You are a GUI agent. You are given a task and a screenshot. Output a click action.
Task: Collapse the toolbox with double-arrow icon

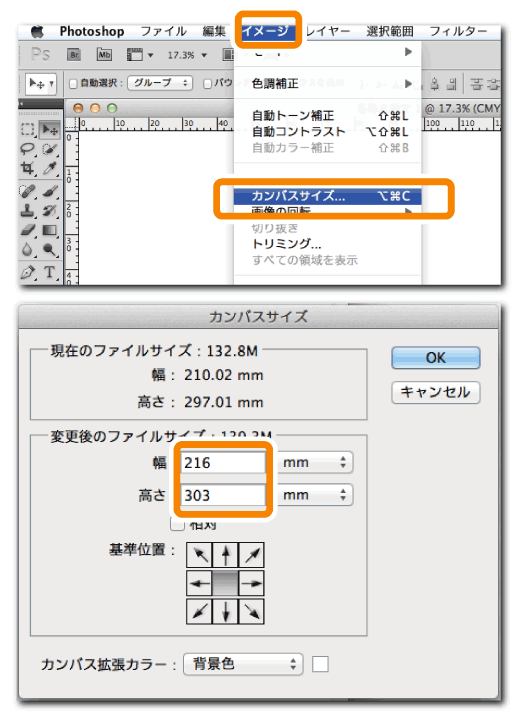pos(21,104)
